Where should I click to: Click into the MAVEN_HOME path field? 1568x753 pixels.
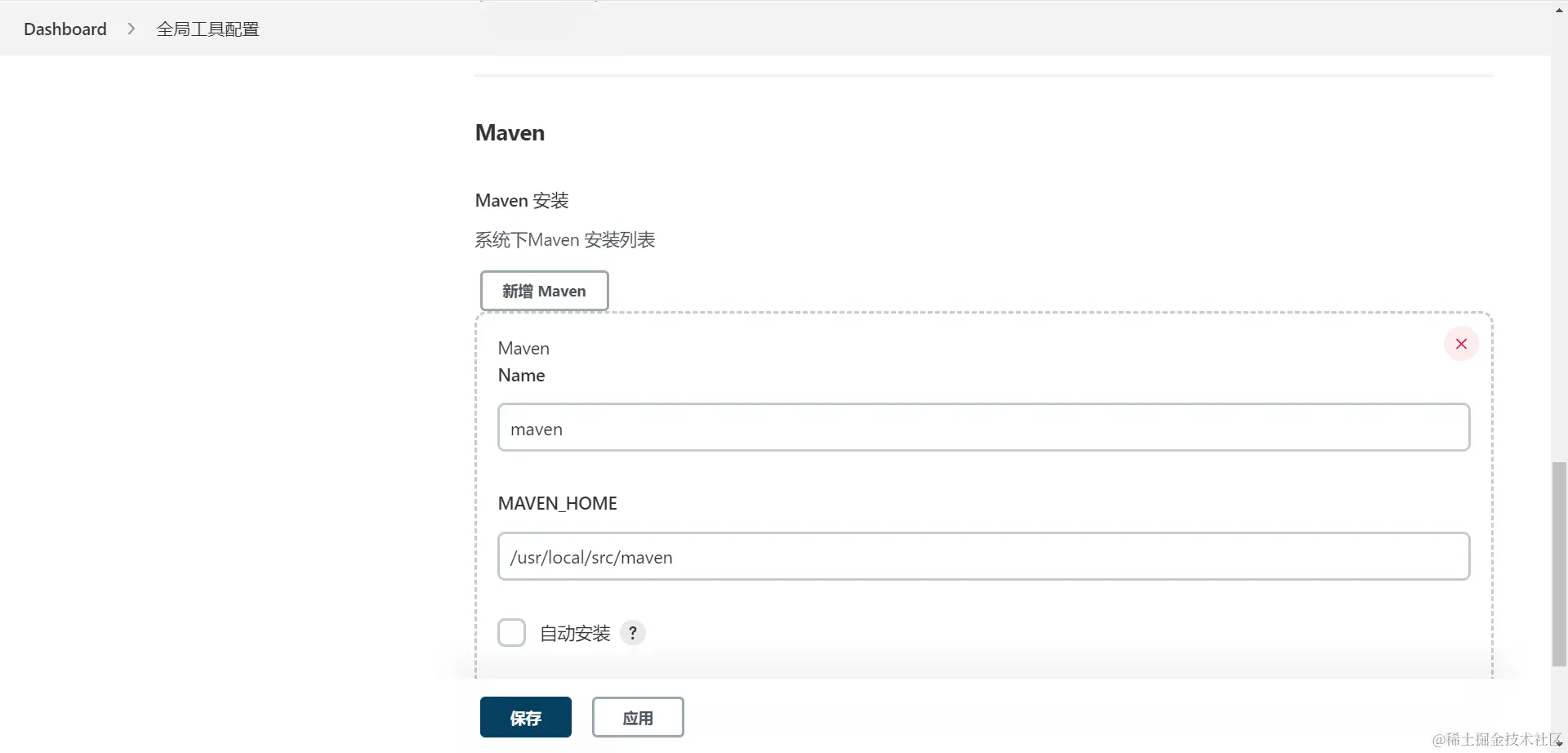(983, 556)
